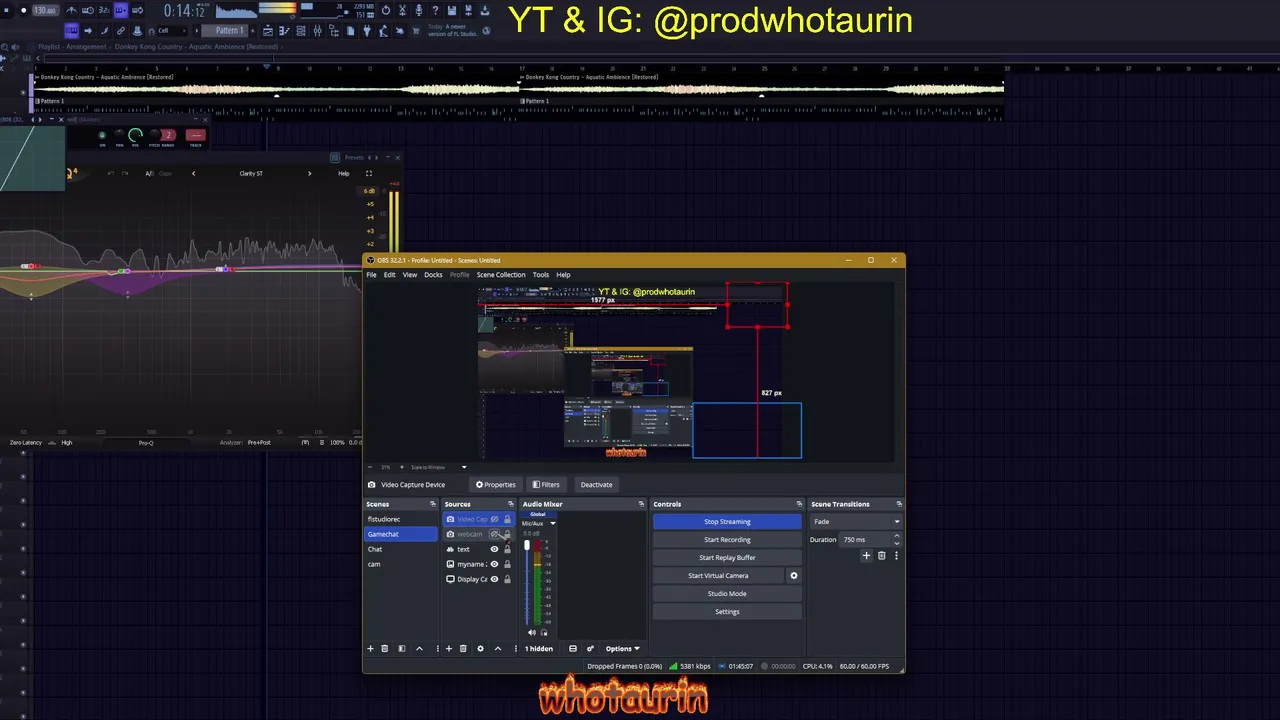Open Scene Transitions more options menu

(896, 556)
